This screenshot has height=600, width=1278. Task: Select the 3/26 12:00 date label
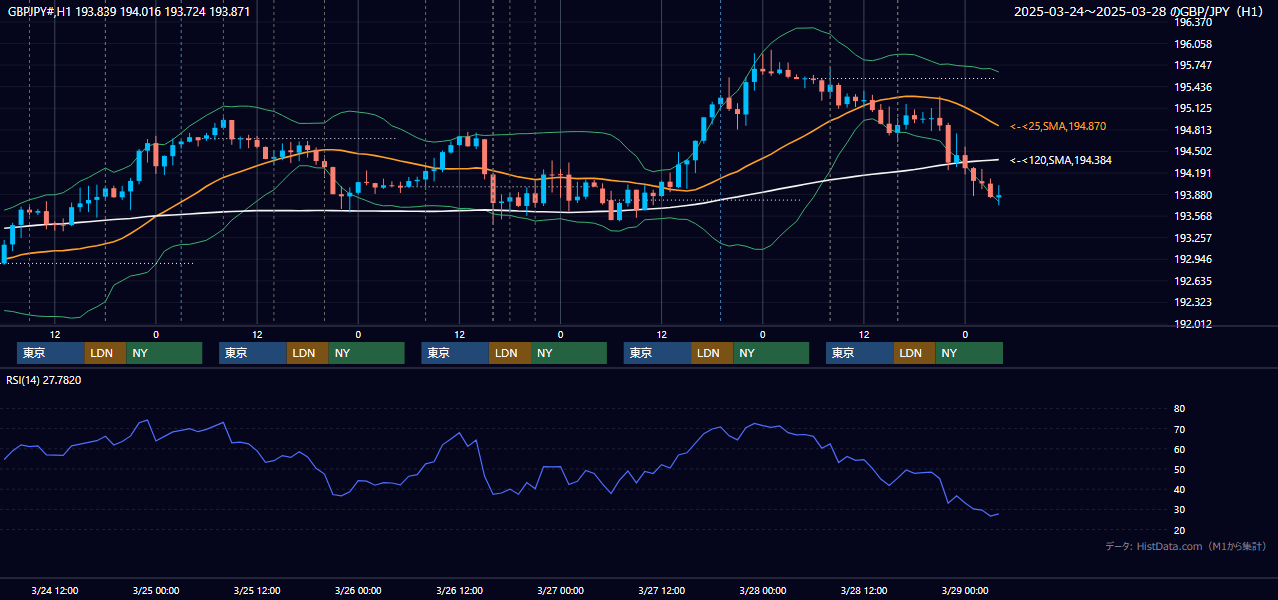(459, 590)
